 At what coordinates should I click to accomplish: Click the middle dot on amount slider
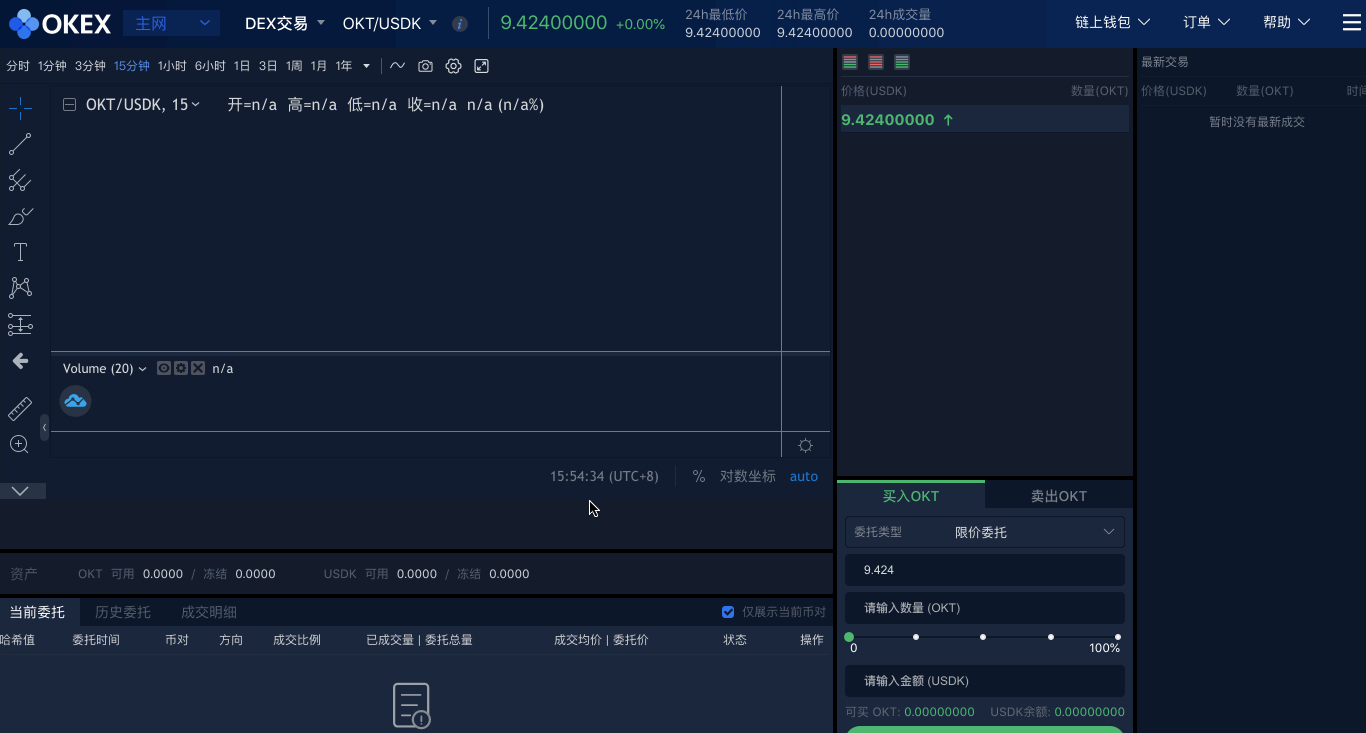pyautogui.click(x=983, y=637)
